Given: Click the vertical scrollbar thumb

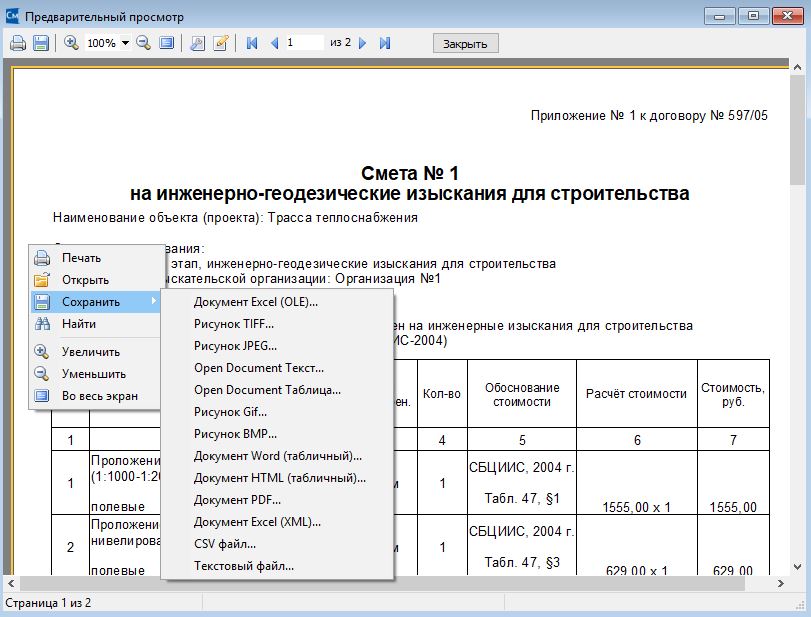Looking at the screenshot, I should [x=797, y=129].
